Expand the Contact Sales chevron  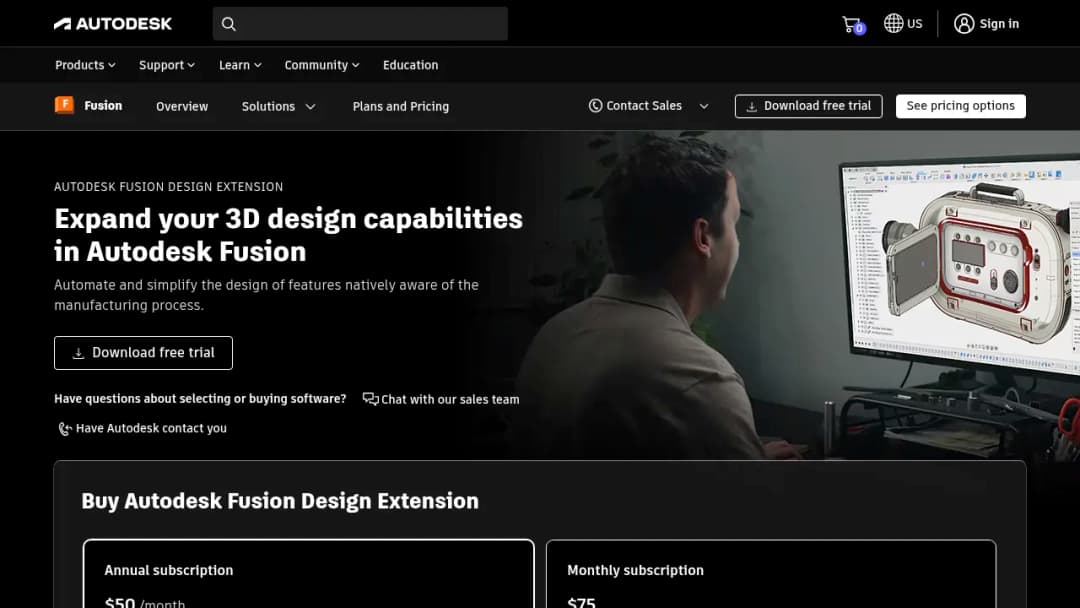pos(704,107)
